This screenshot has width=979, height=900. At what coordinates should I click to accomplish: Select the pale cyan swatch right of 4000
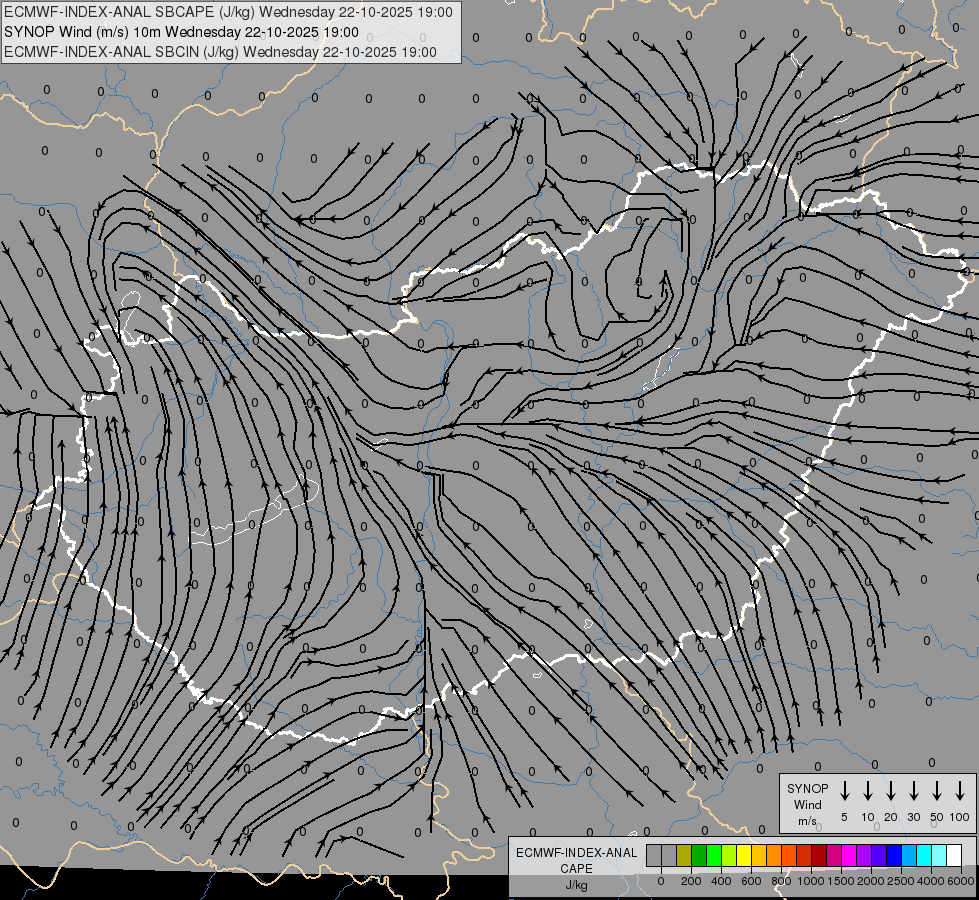(940, 855)
